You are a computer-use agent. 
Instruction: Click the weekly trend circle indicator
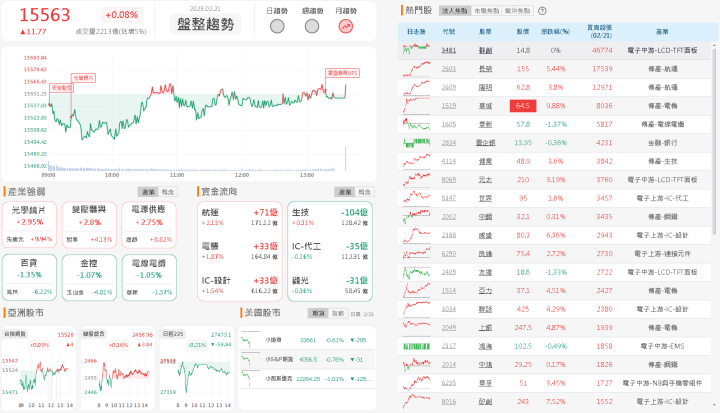coord(312,27)
